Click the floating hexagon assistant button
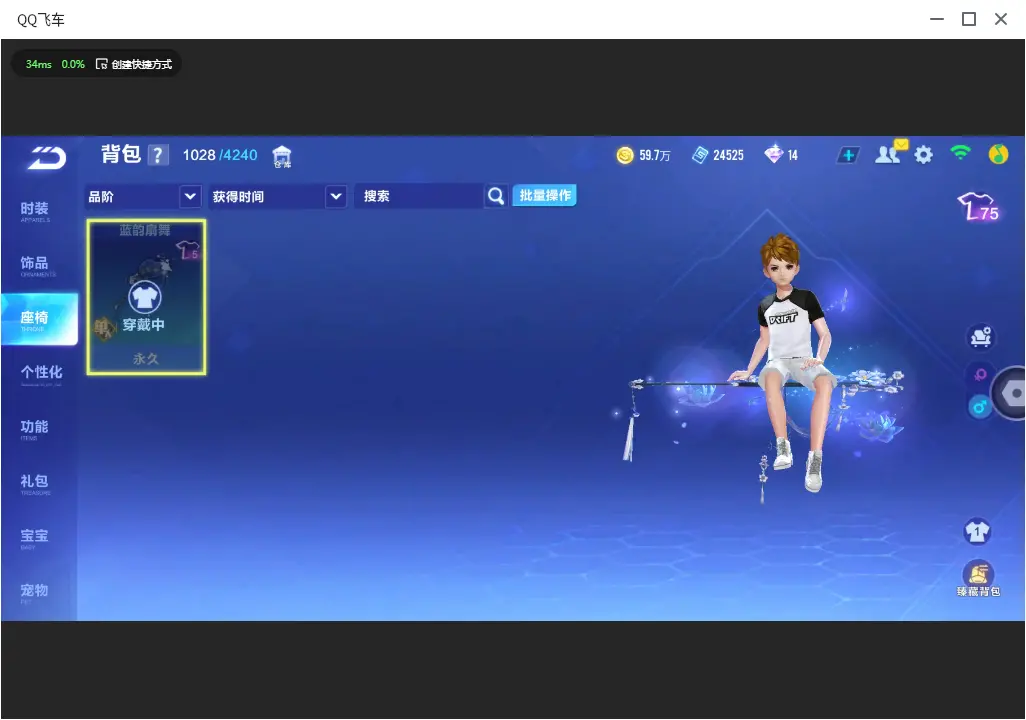The image size is (1026, 720). [x=1010, y=393]
